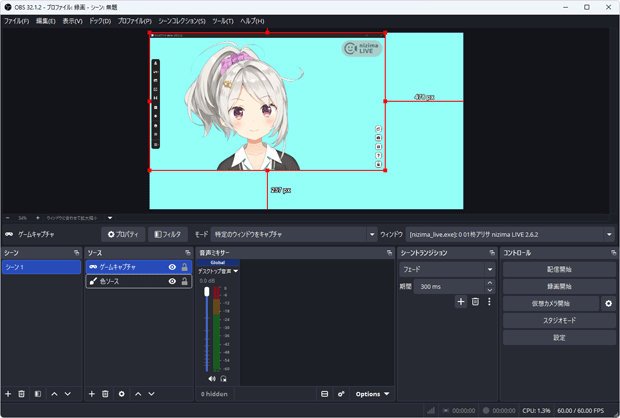Increase the 期間 duration stepper
620x418 pixels.
tap(490, 283)
